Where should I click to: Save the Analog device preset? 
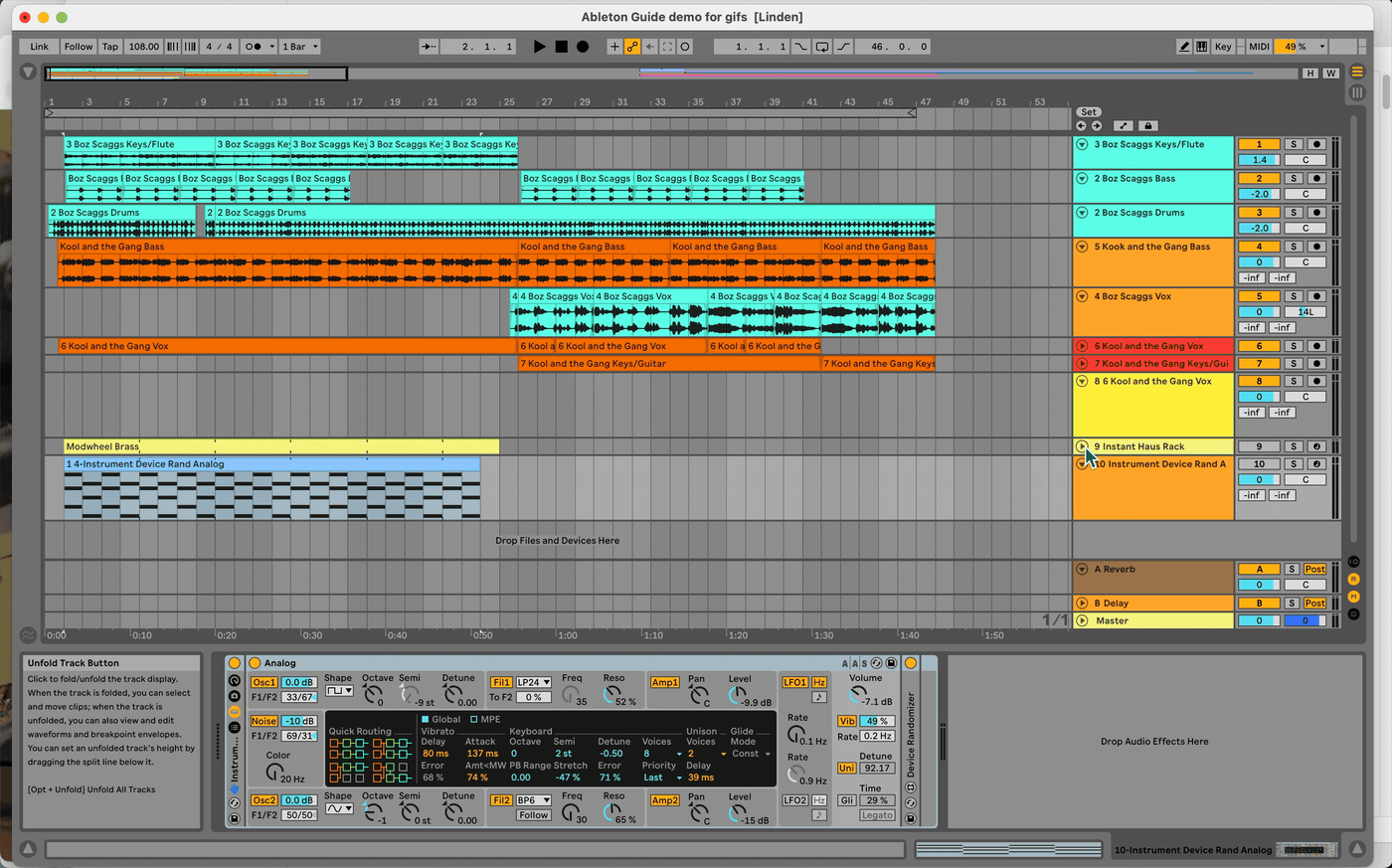891,663
